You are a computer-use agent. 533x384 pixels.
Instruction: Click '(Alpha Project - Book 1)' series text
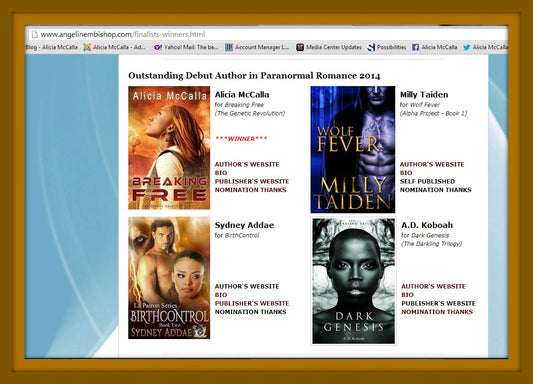[x=433, y=114]
